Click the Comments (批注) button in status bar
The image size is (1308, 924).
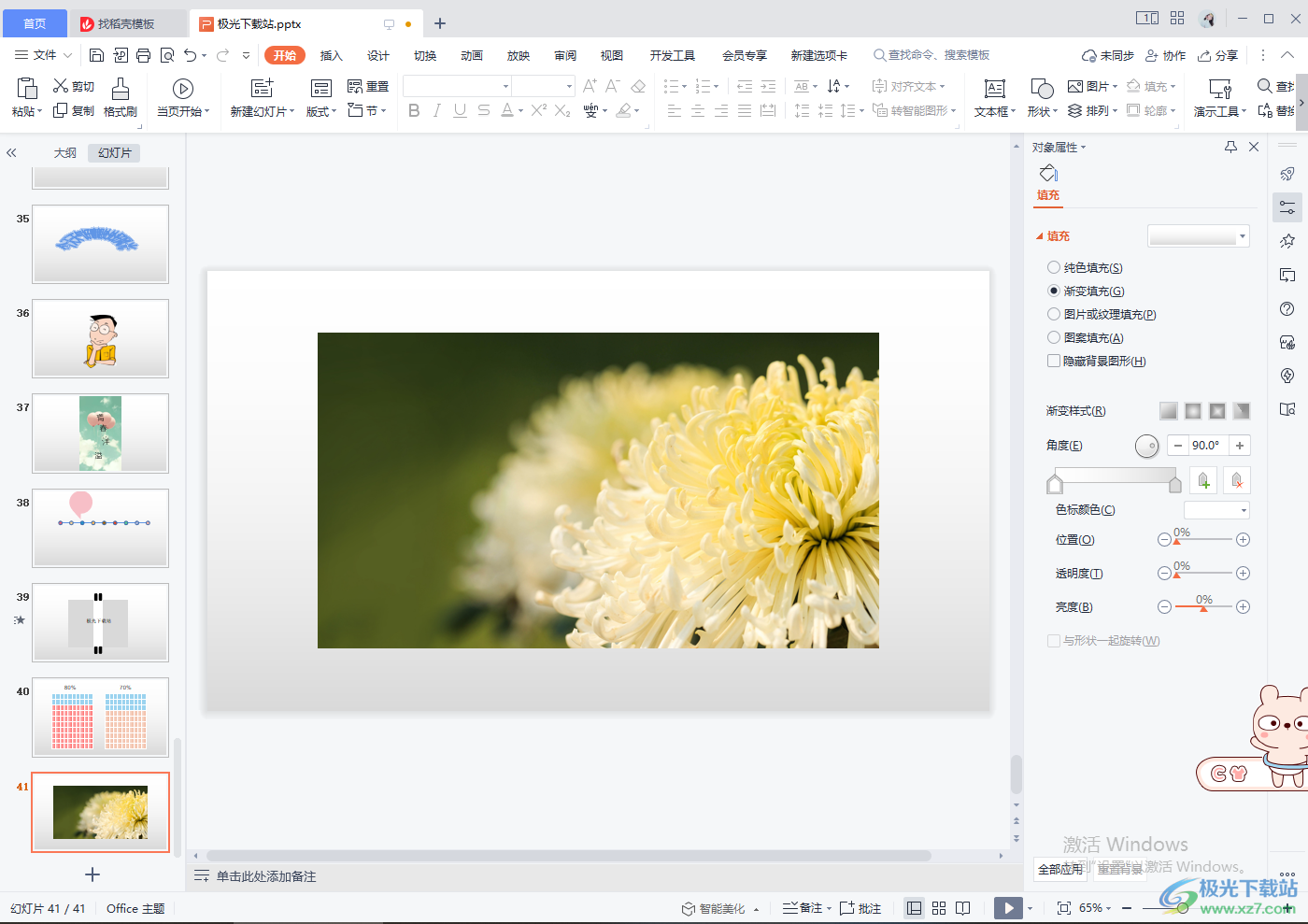(860, 908)
